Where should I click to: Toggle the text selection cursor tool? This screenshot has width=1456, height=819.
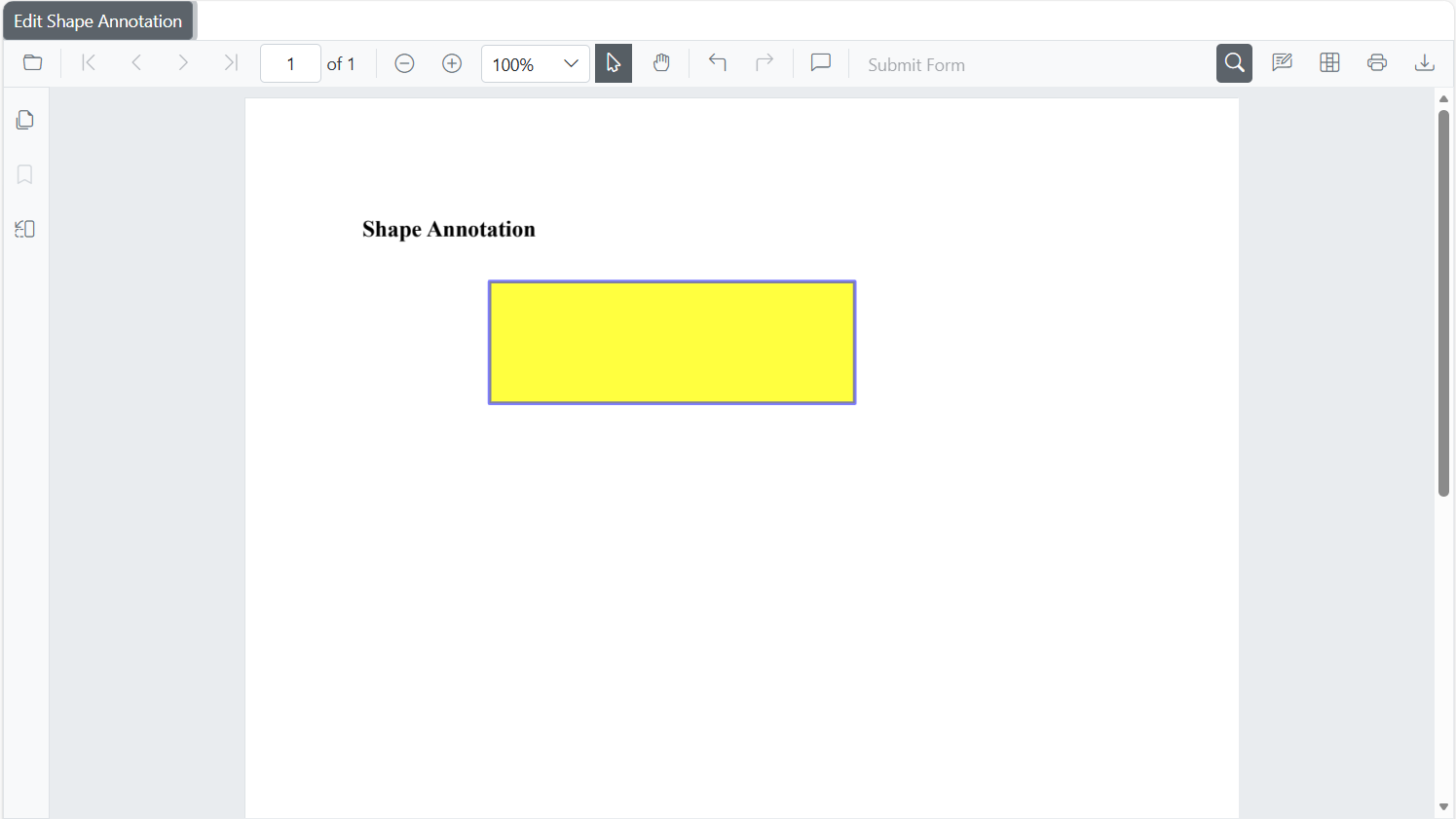point(614,63)
